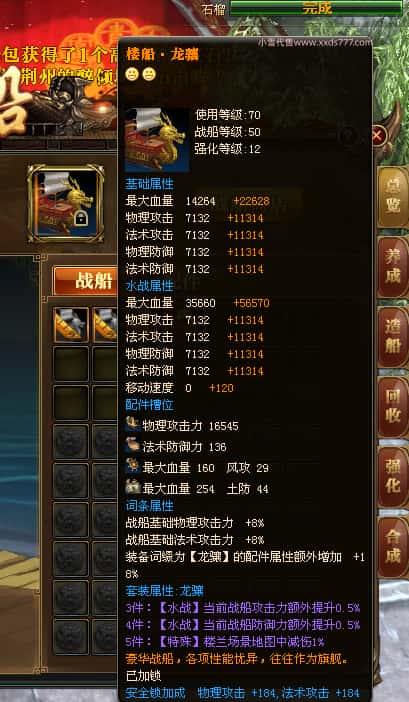409x702 pixels.
Task: Click the first smiley face under ship name
Action: coord(132,75)
